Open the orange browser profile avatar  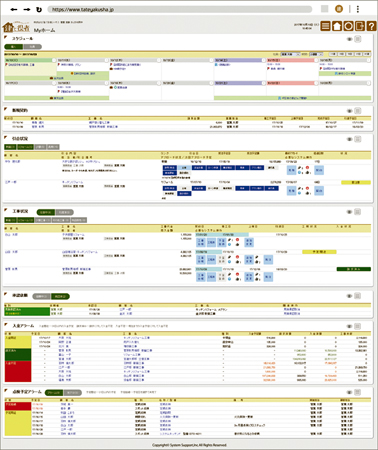tap(339, 9)
